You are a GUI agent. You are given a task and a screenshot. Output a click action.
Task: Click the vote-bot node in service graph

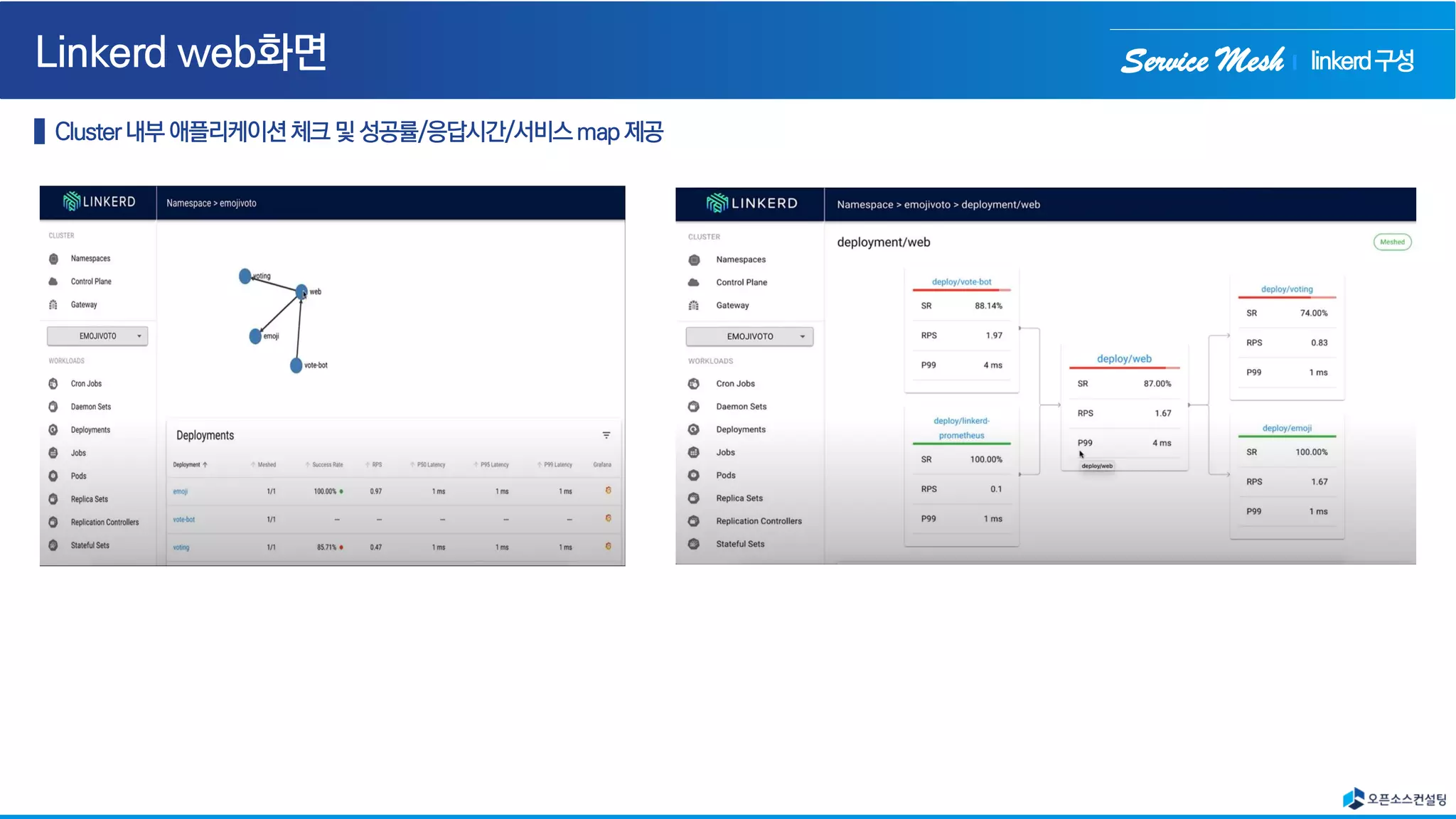tap(296, 365)
